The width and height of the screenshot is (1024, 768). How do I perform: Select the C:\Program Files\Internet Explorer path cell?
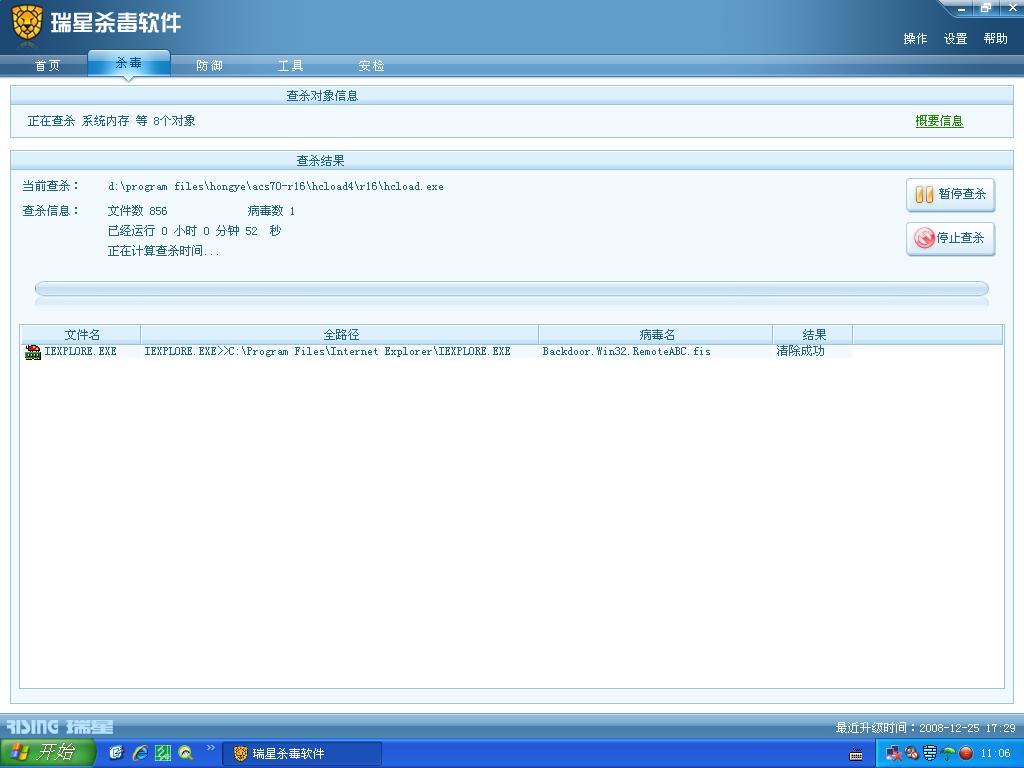tap(327, 351)
